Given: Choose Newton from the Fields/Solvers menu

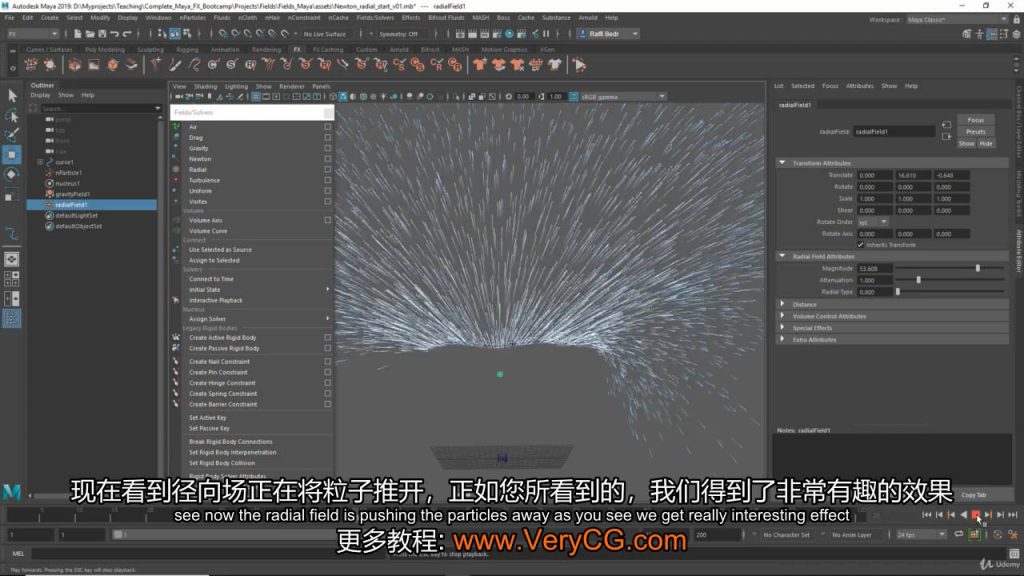Looking at the screenshot, I should click(x=200, y=159).
